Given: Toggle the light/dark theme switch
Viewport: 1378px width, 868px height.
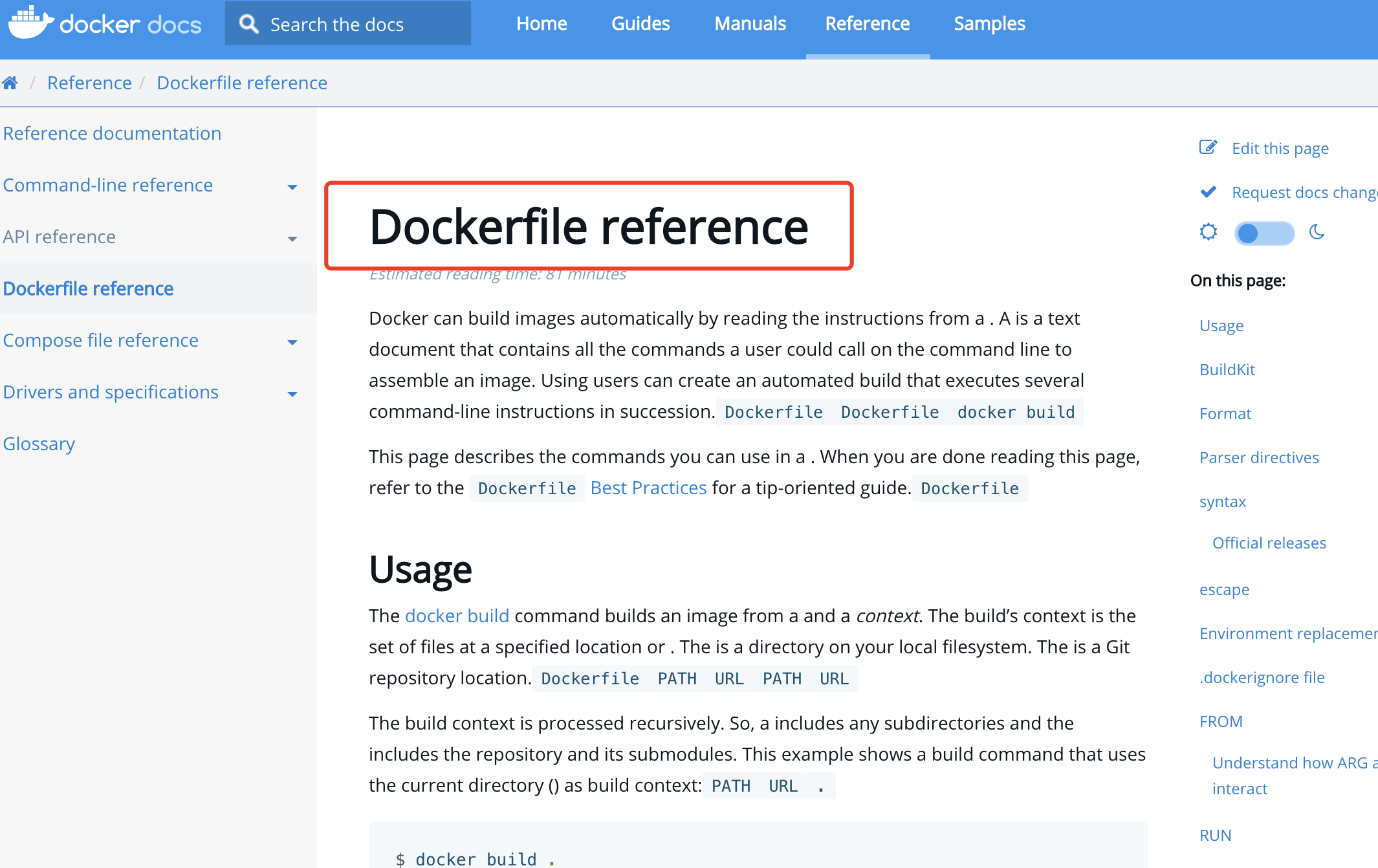Looking at the screenshot, I should [x=1263, y=233].
